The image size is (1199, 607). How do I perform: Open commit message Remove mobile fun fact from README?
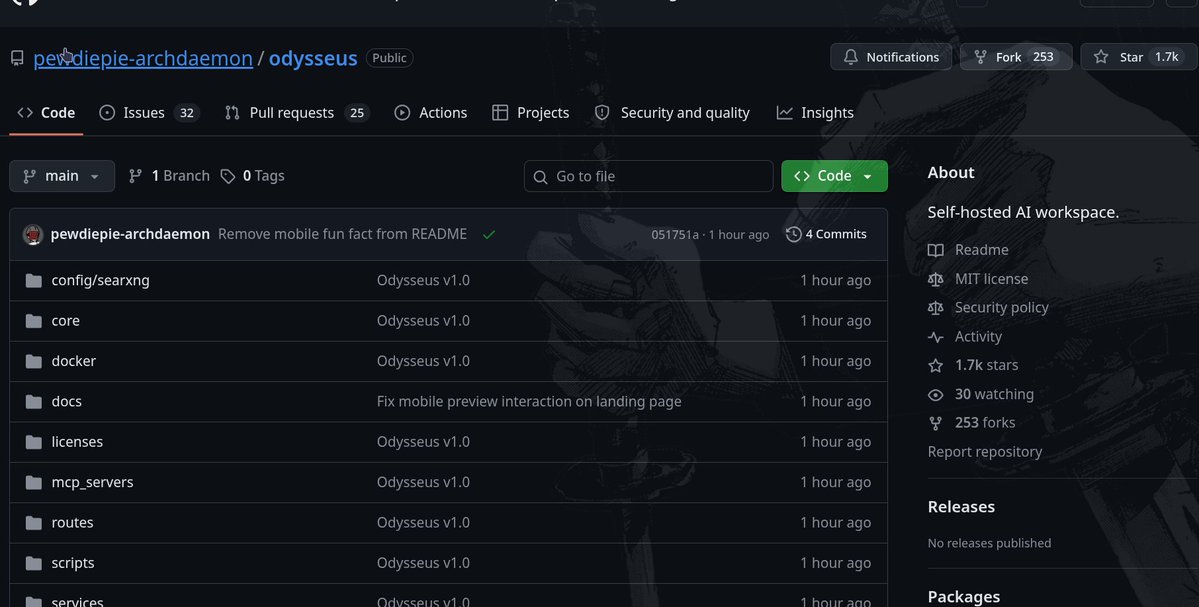[x=342, y=235]
